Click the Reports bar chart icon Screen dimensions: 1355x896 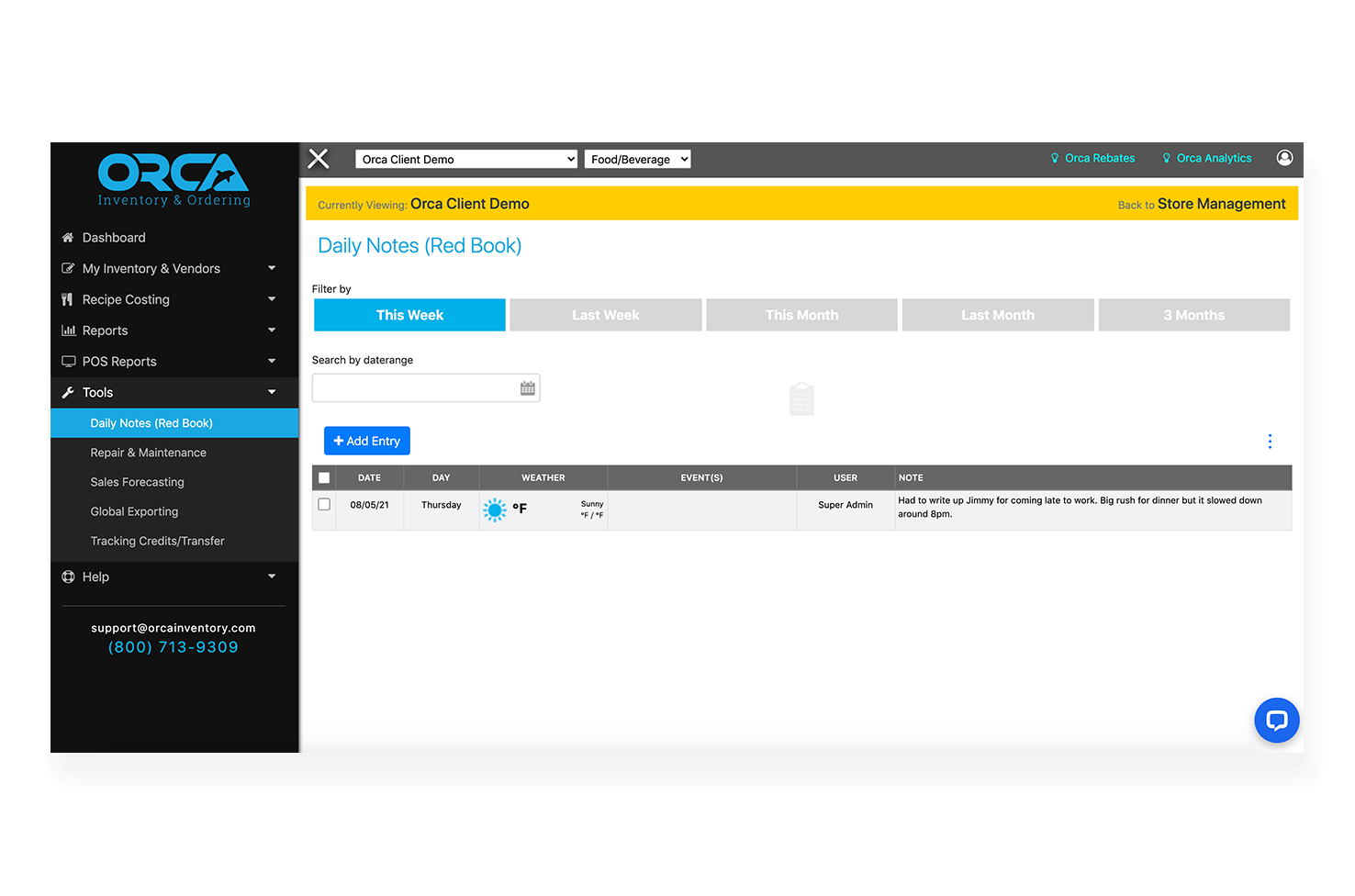(68, 330)
